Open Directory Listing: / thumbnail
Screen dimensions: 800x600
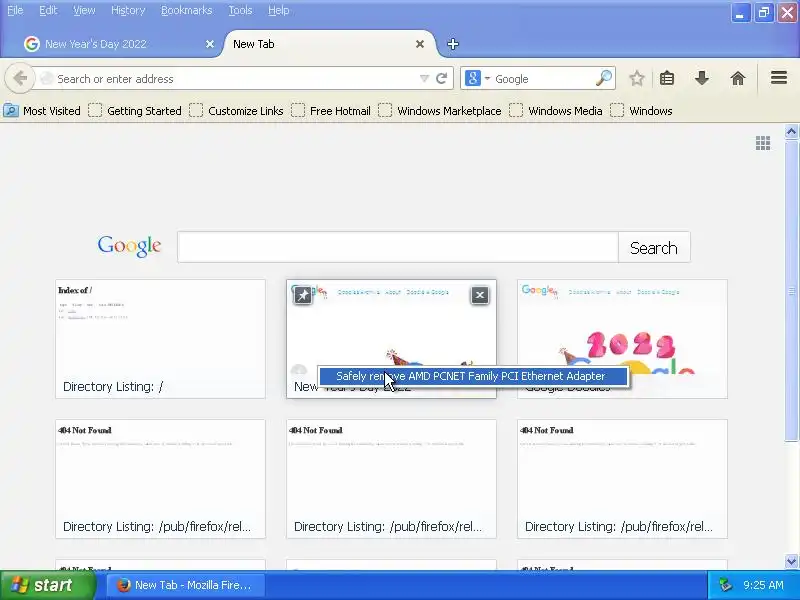tap(160, 339)
